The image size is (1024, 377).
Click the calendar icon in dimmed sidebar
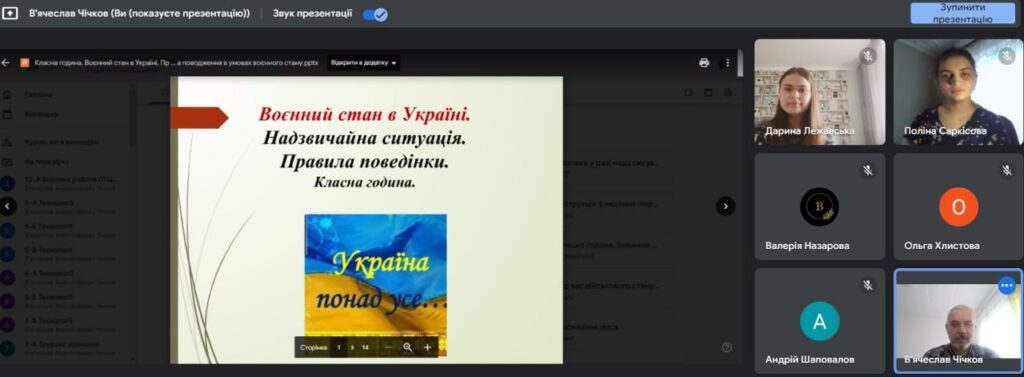(x=7, y=114)
